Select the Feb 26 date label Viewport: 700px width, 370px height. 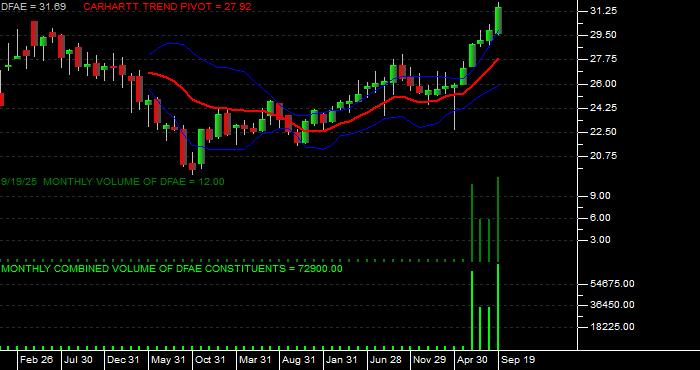(x=37, y=360)
